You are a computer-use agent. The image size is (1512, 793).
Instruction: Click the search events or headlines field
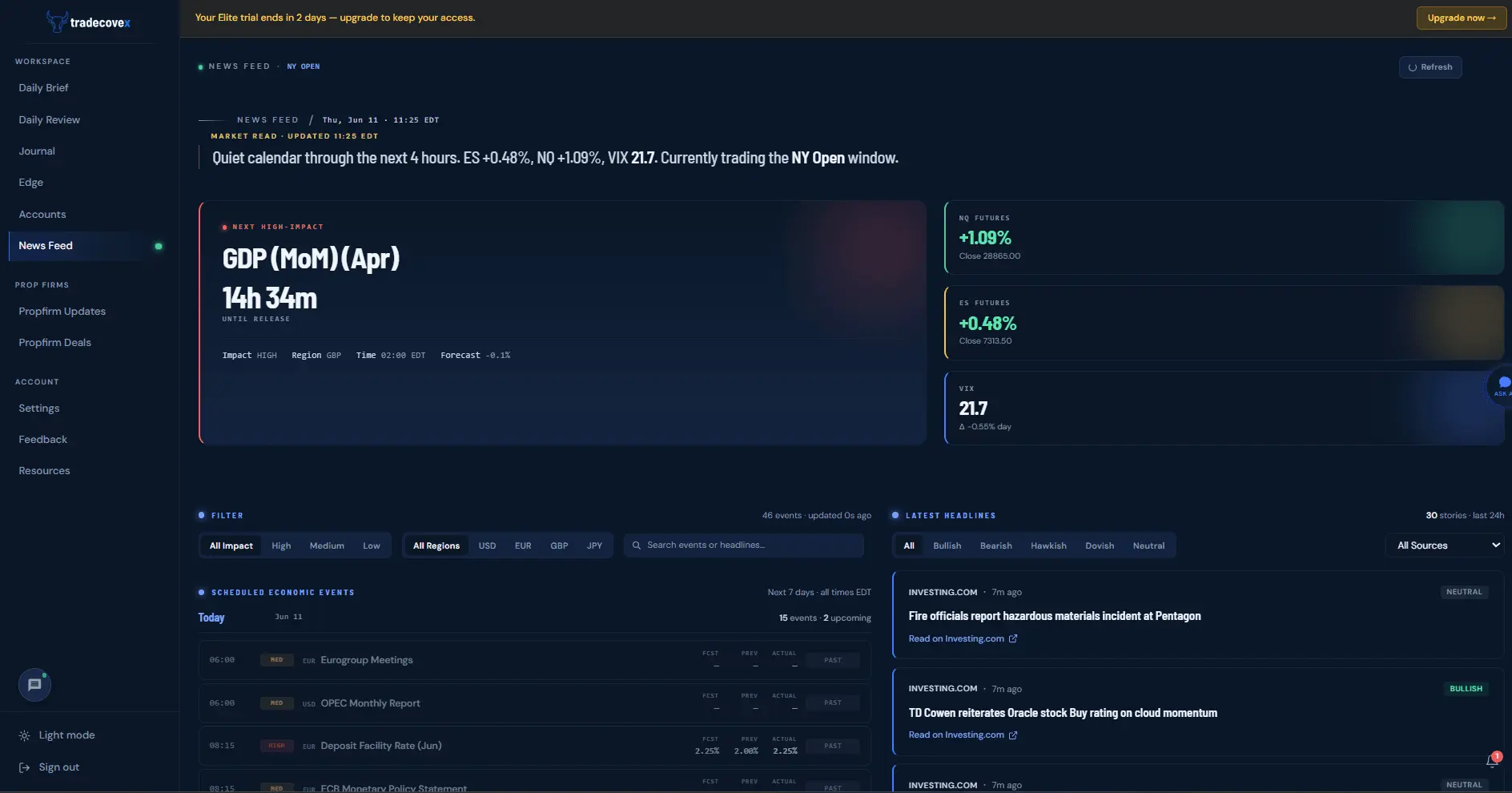(x=743, y=545)
